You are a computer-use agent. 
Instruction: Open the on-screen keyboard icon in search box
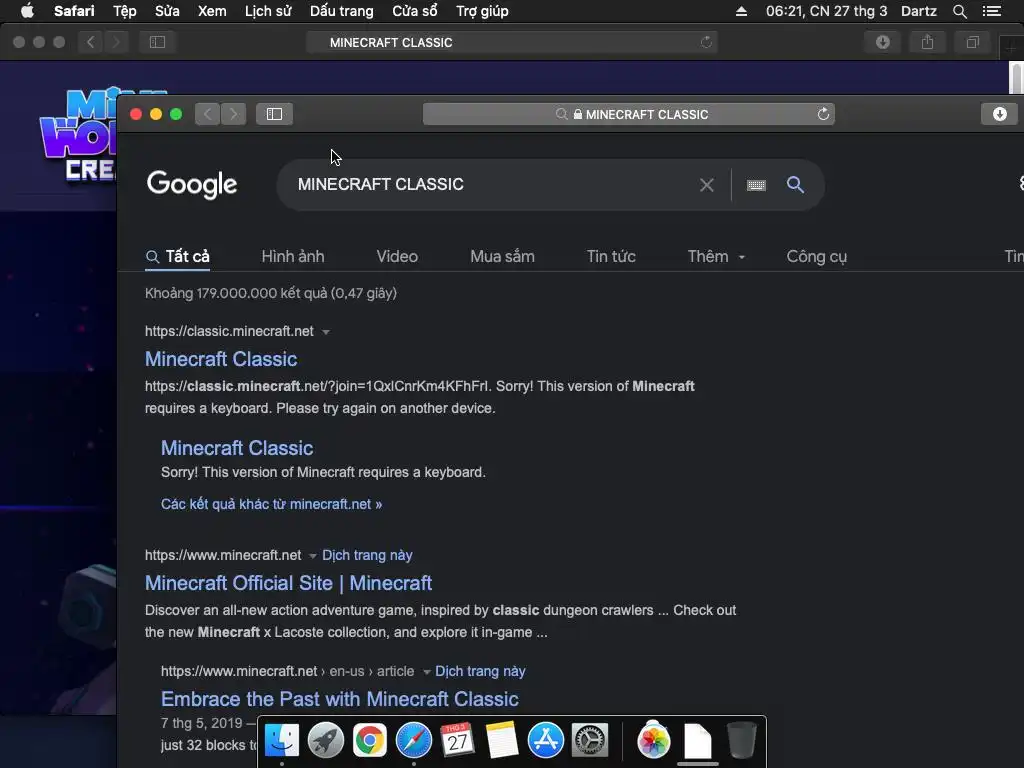pos(756,185)
